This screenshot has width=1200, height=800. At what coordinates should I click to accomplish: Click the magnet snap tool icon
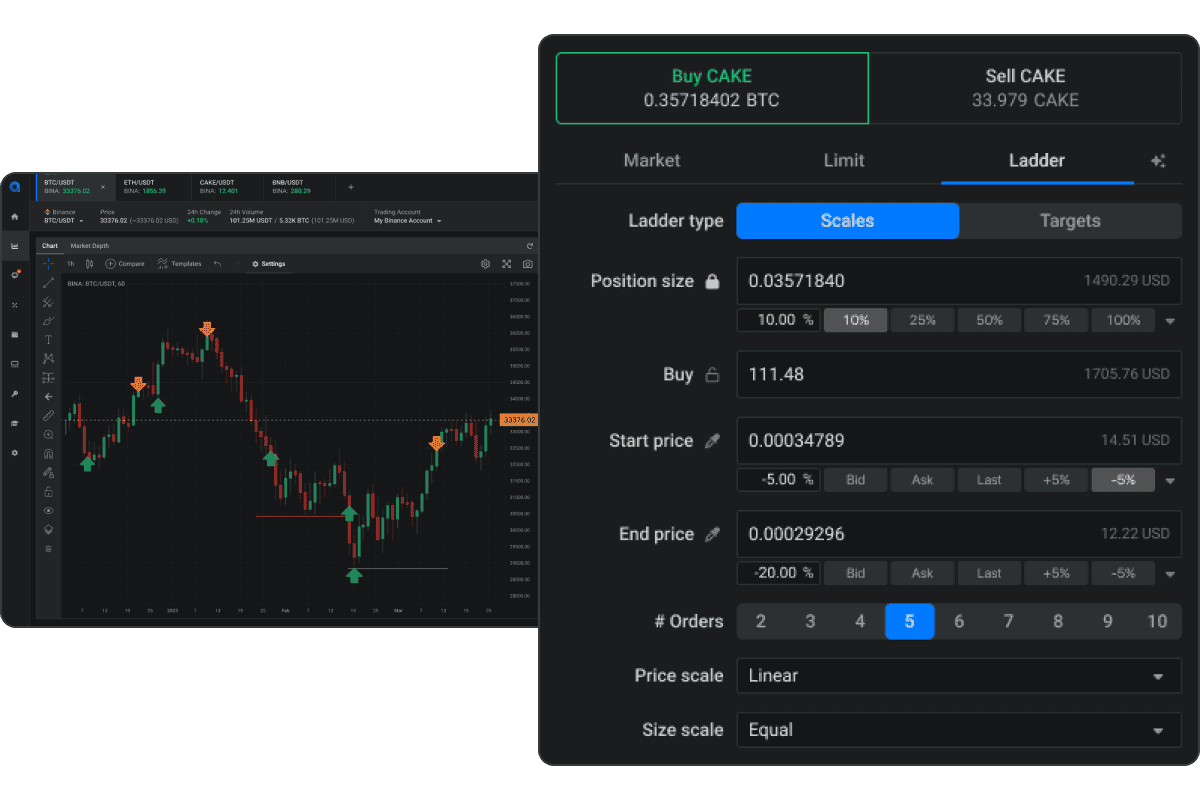click(48, 453)
